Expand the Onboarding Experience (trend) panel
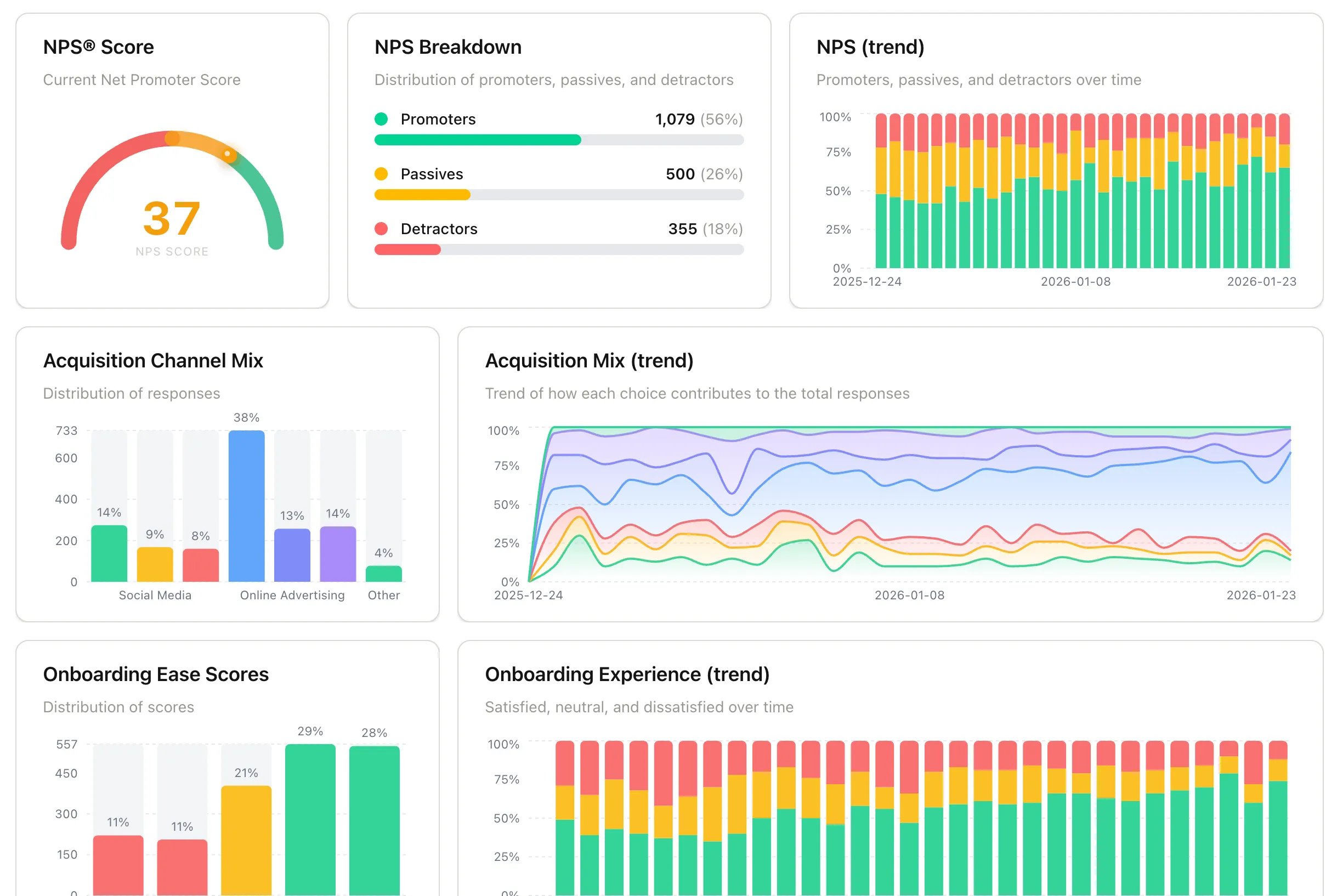1337x896 pixels. 627,674
